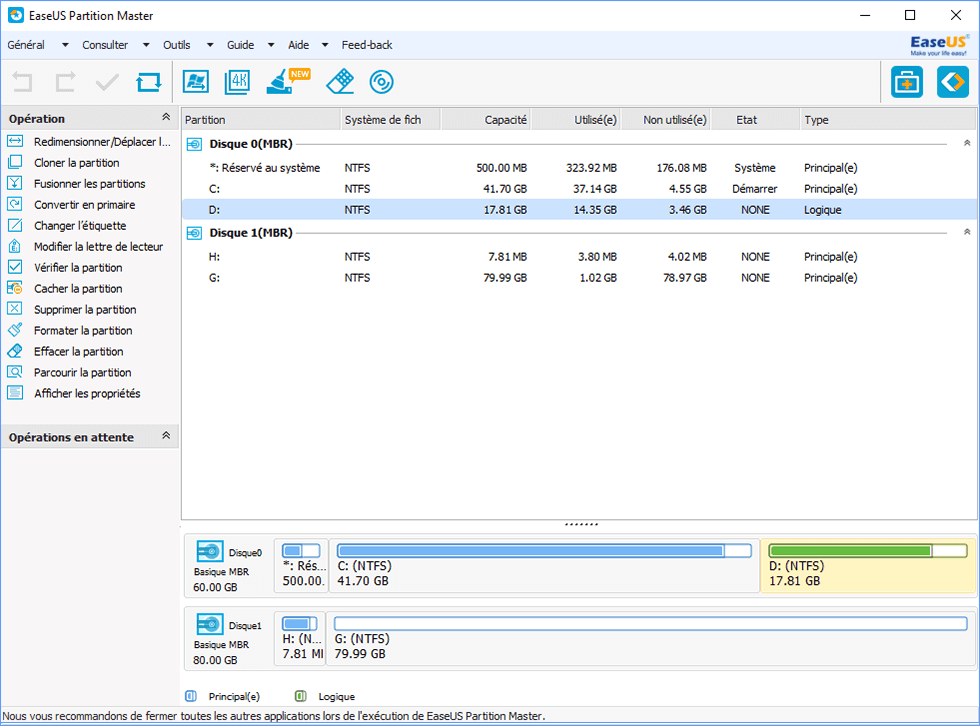Open the bootable disc creator icon
The height and width of the screenshot is (726, 980).
381,82
